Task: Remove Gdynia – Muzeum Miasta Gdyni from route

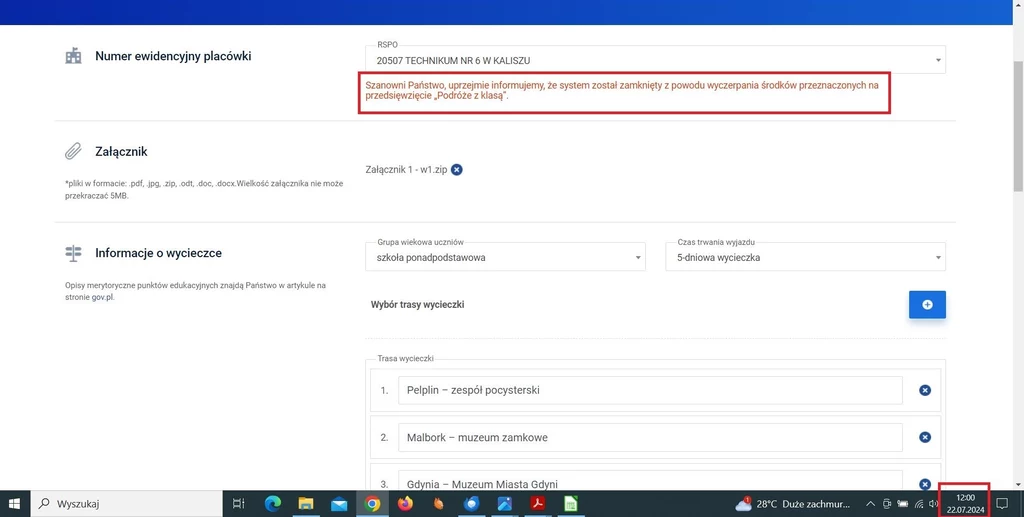Action: point(925,484)
